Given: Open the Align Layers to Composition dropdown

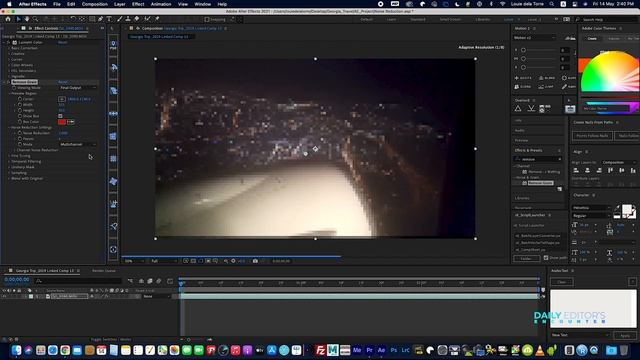Looking at the screenshot, I should coord(619,162).
